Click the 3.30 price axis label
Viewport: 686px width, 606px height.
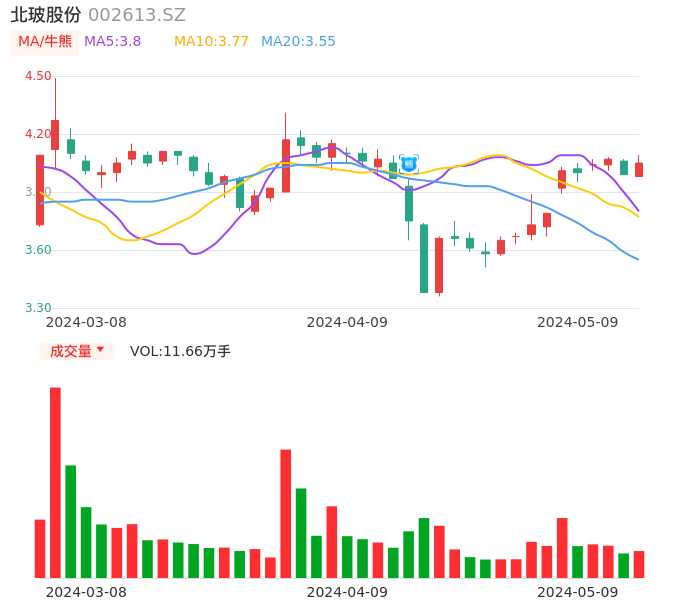pyautogui.click(x=38, y=308)
